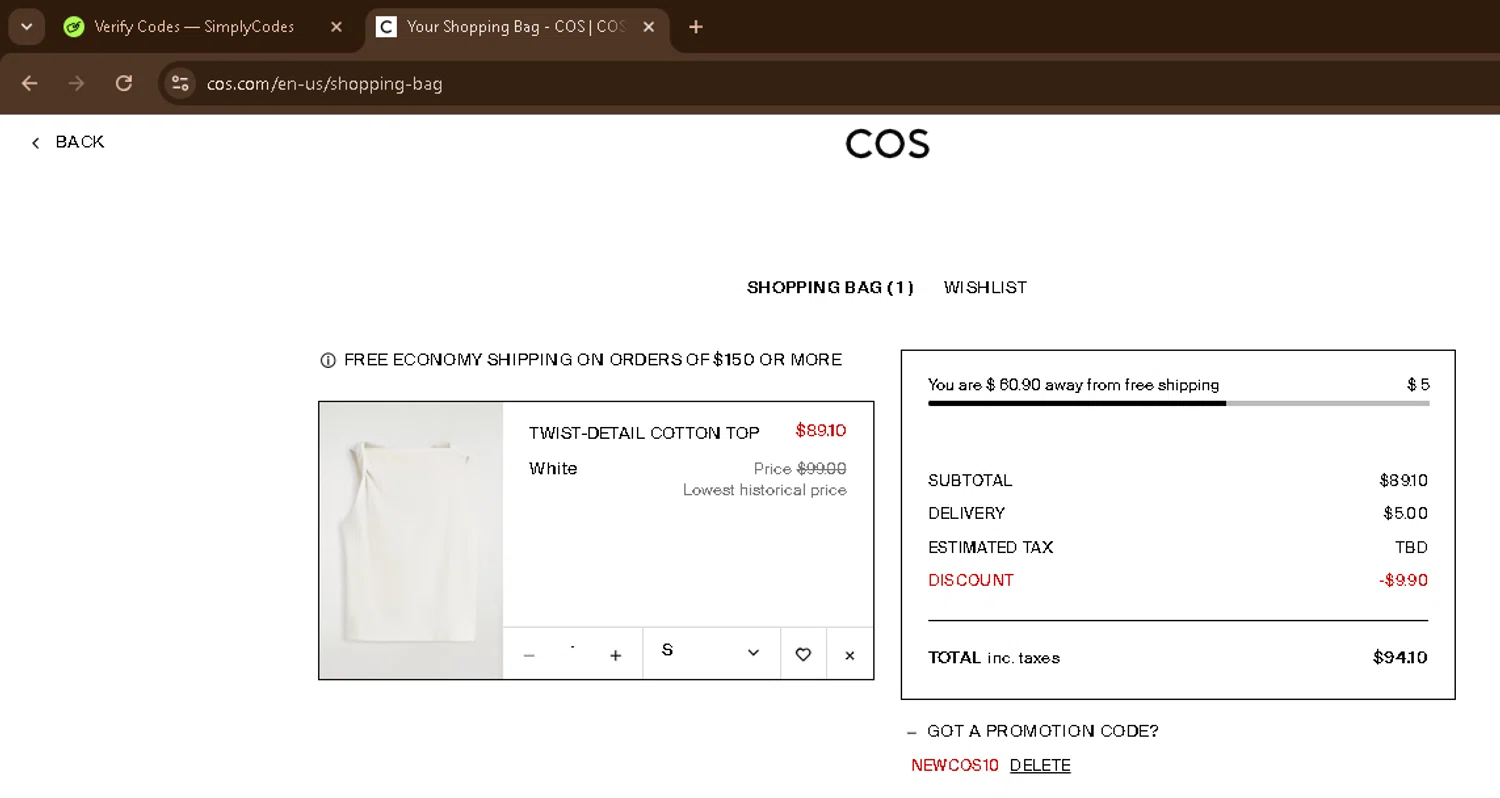The width and height of the screenshot is (1500, 798).
Task: Remove item with the X icon
Action: point(850,655)
